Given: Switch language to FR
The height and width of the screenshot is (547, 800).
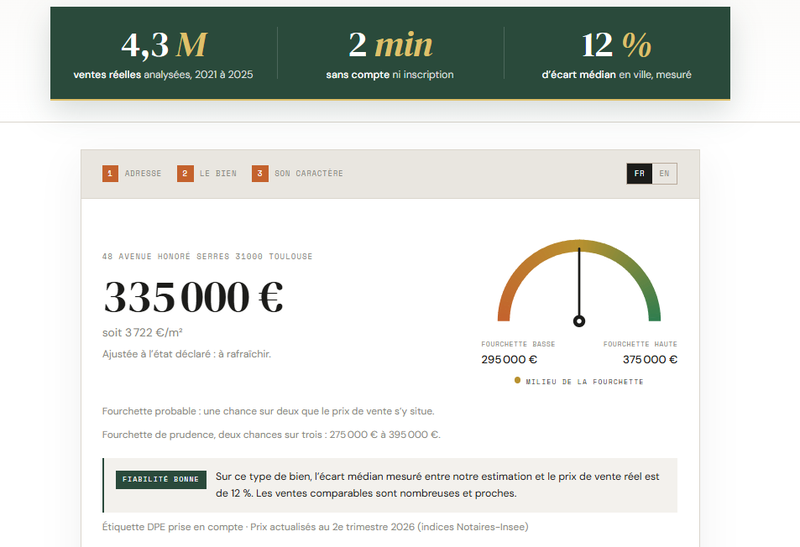Looking at the screenshot, I should pos(639,173).
